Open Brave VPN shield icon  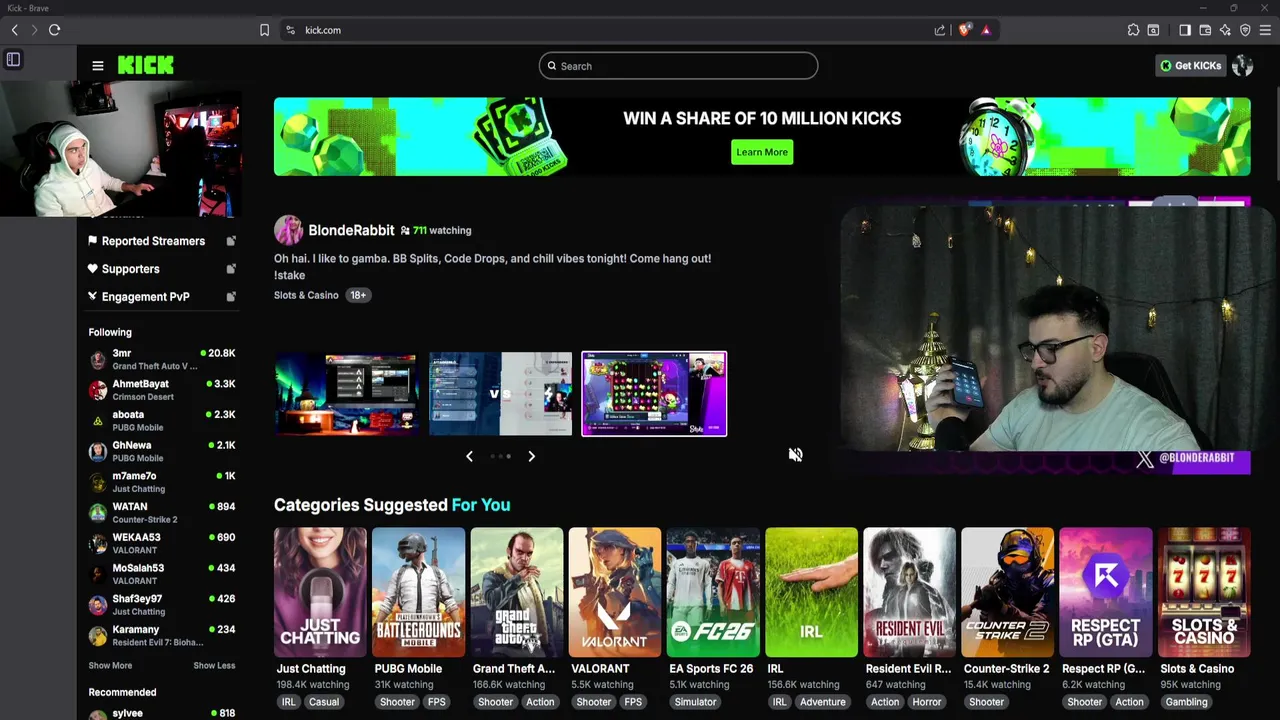point(1245,30)
